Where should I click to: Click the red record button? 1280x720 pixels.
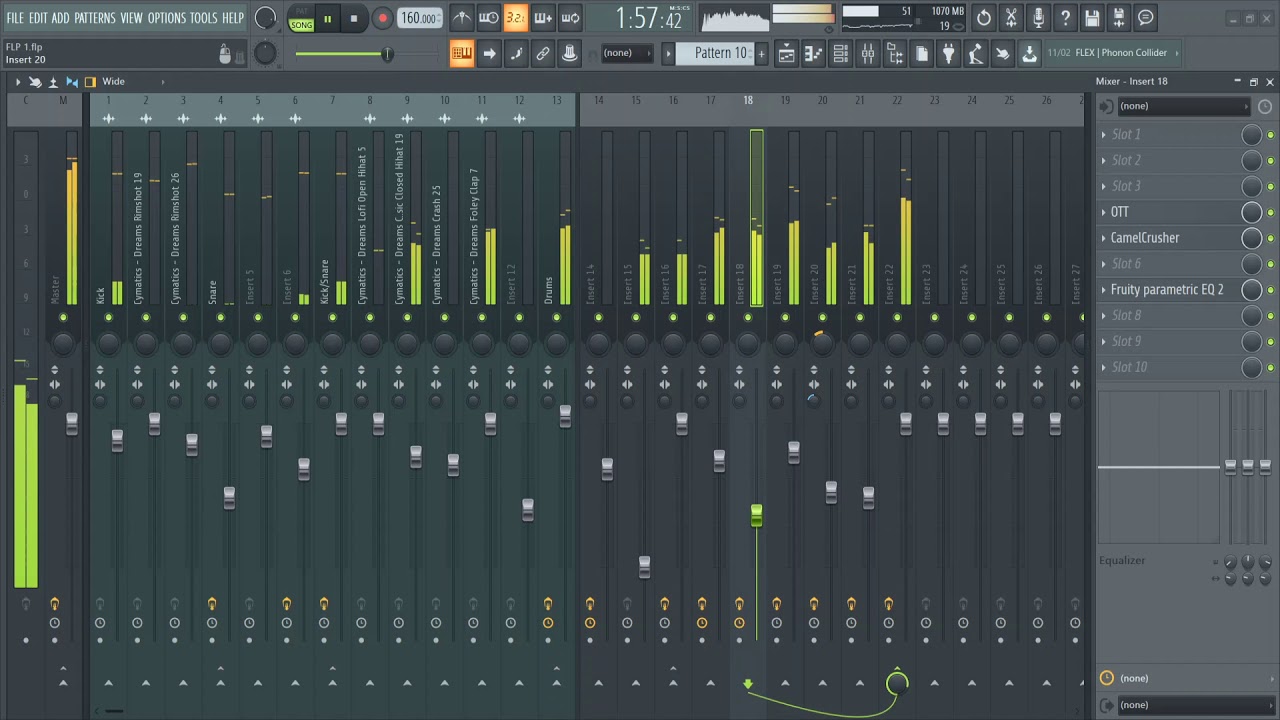tap(382, 18)
